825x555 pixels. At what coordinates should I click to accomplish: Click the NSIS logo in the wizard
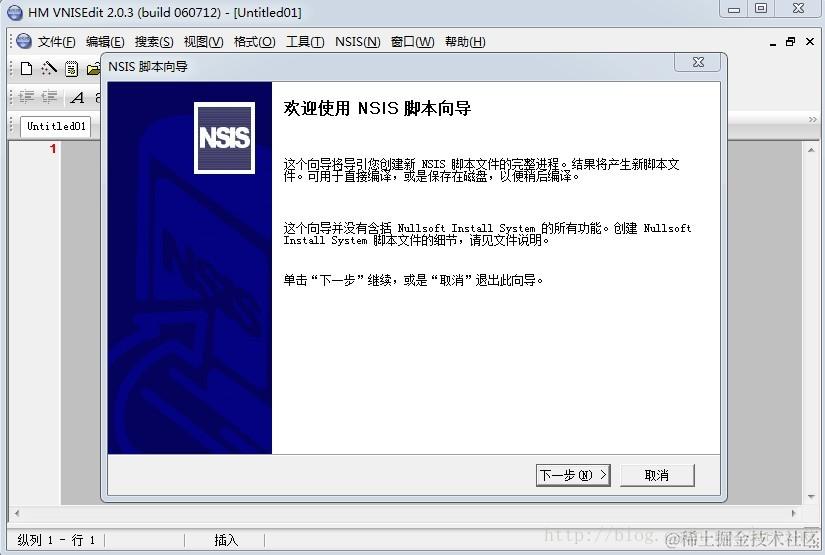(225, 138)
